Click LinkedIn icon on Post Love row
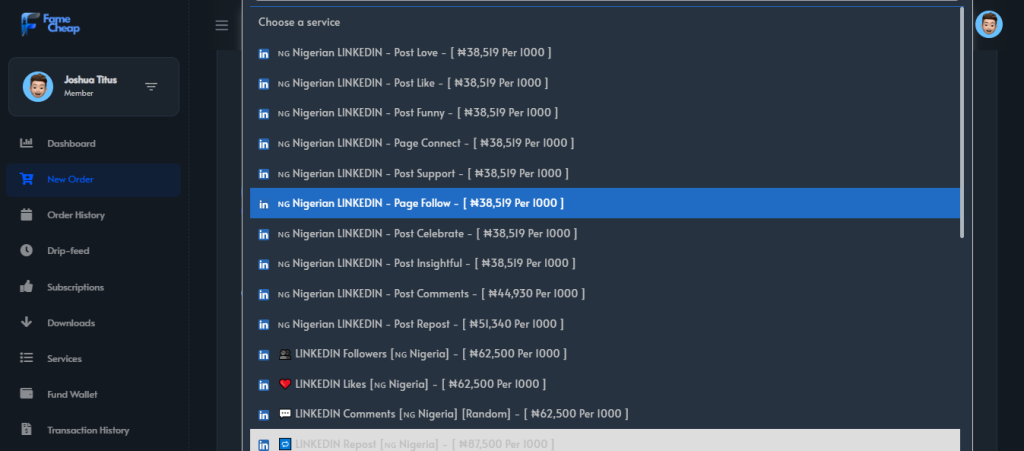The image size is (1024, 451). point(264,54)
